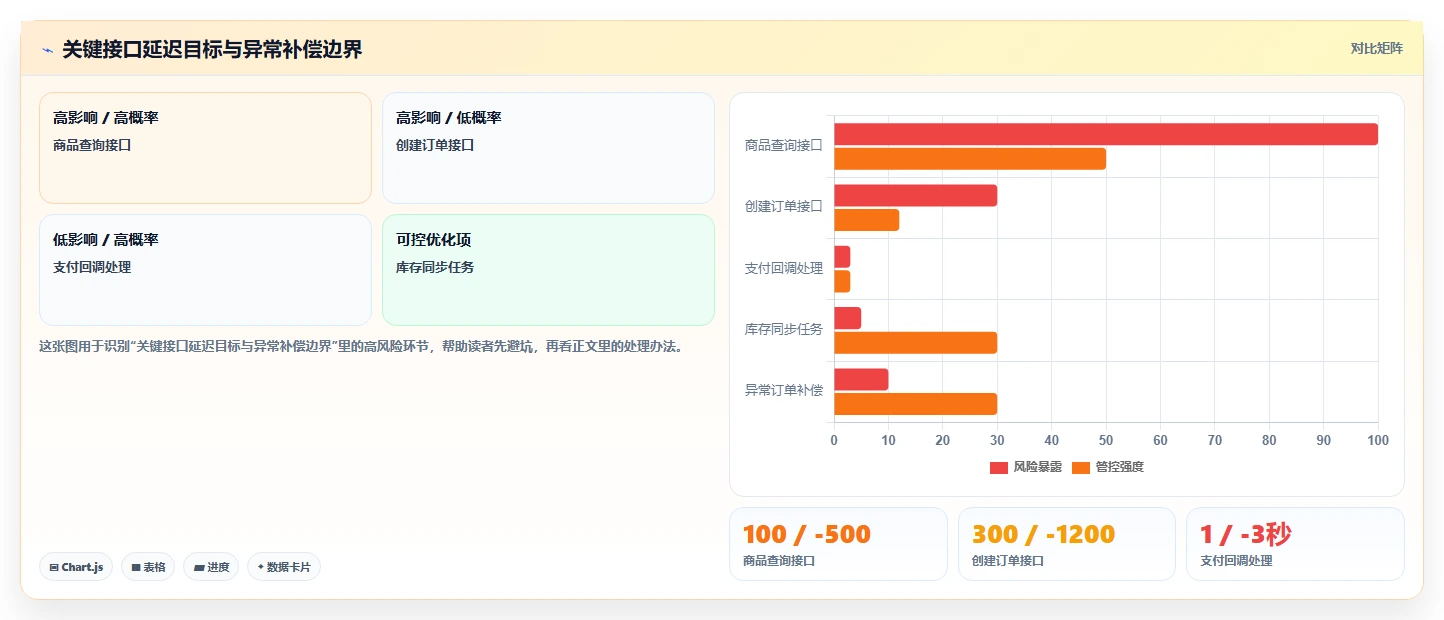Click the orange bar for 商品查询接口
This screenshot has width=1444, height=620.
click(970, 159)
